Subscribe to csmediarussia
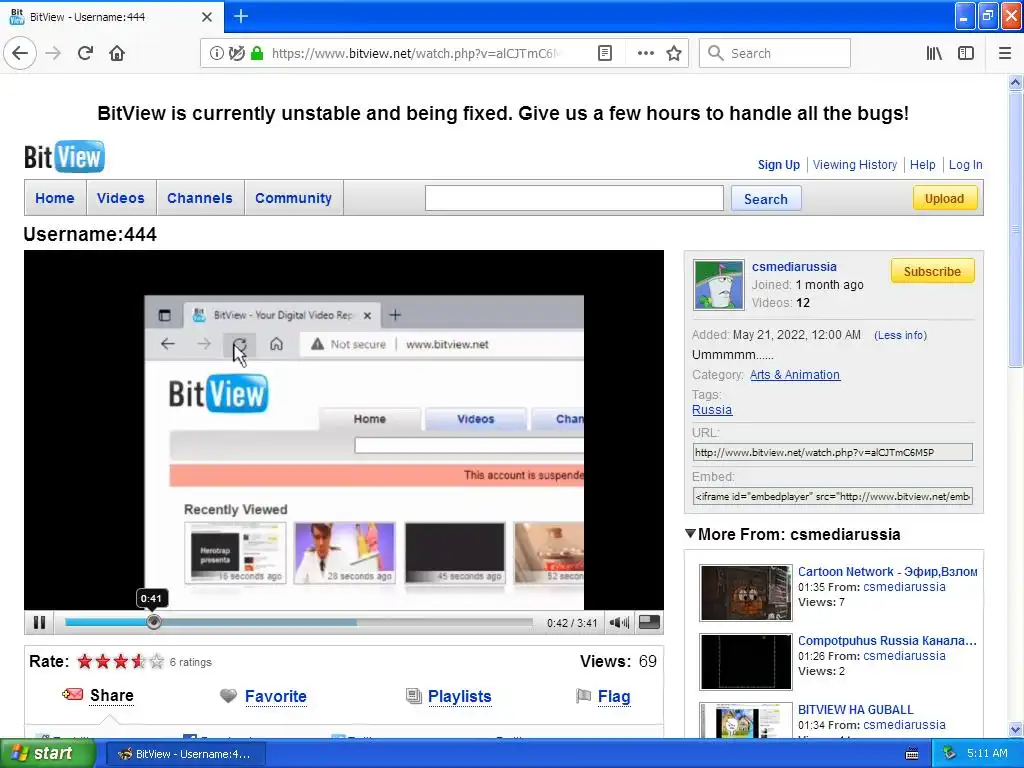This screenshot has height=768, width=1024. [932, 271]
